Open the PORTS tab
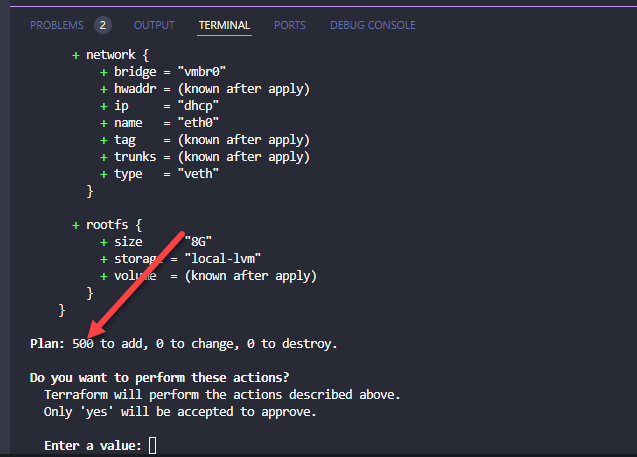Viewport: 637px width, 457px height. [x=290, y=25]
